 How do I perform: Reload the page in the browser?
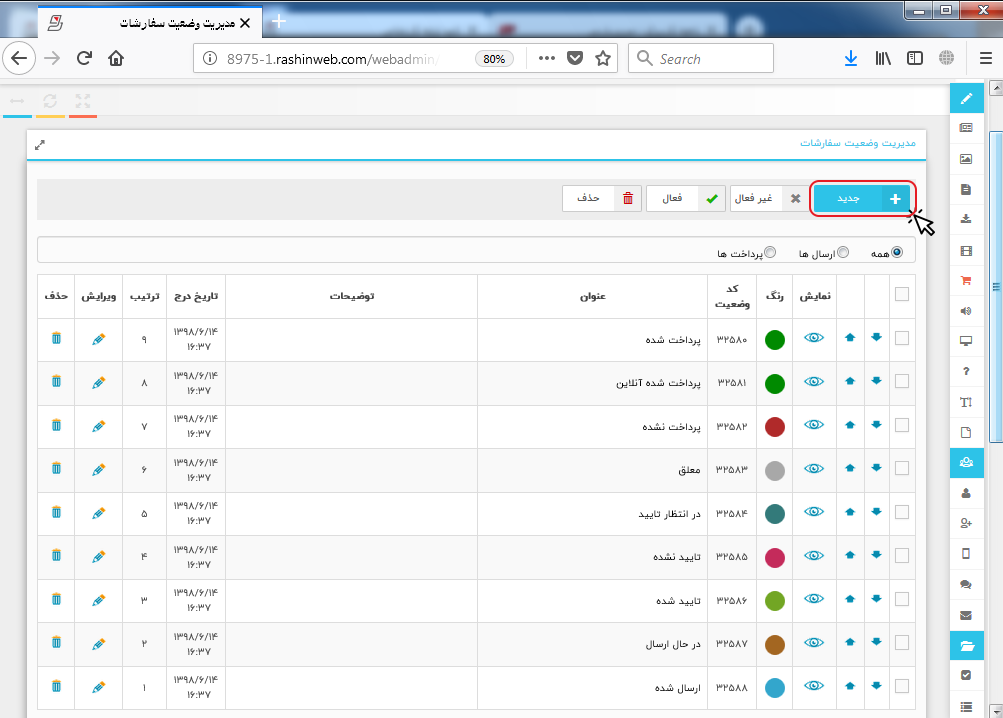click(x=84, y=58)
